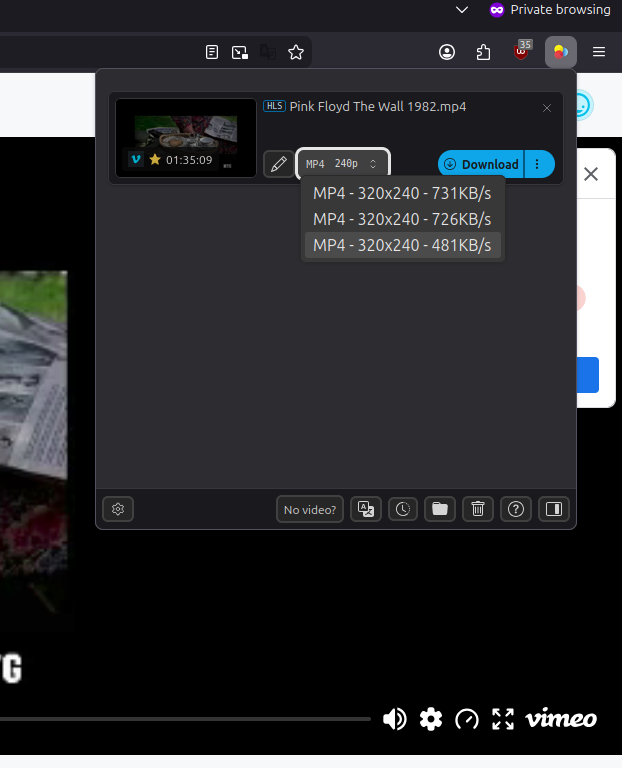Click video title Pink Floyd The Wall 1982.mp4
Viewport: 622px width, 768px height.
click(378, 106)
